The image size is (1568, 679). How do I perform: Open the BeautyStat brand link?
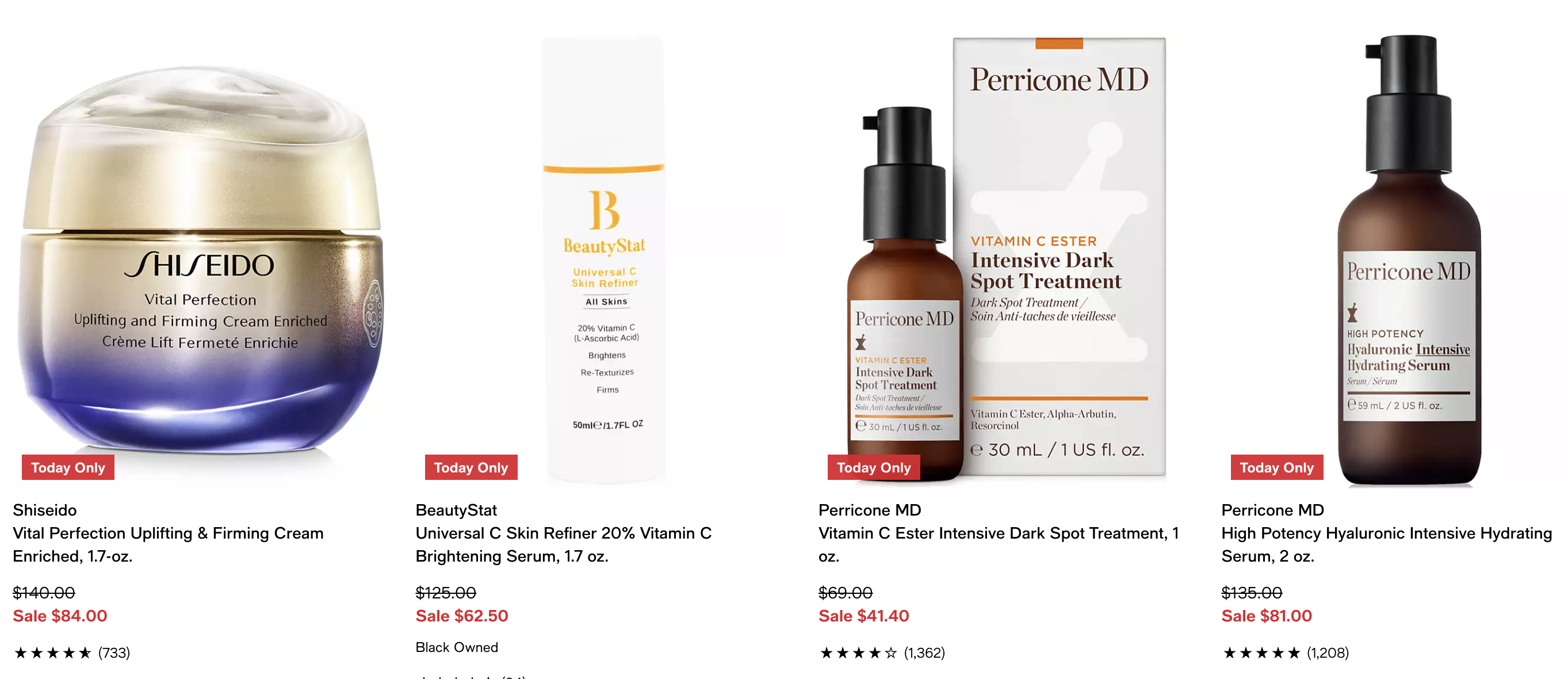point(457,510)
